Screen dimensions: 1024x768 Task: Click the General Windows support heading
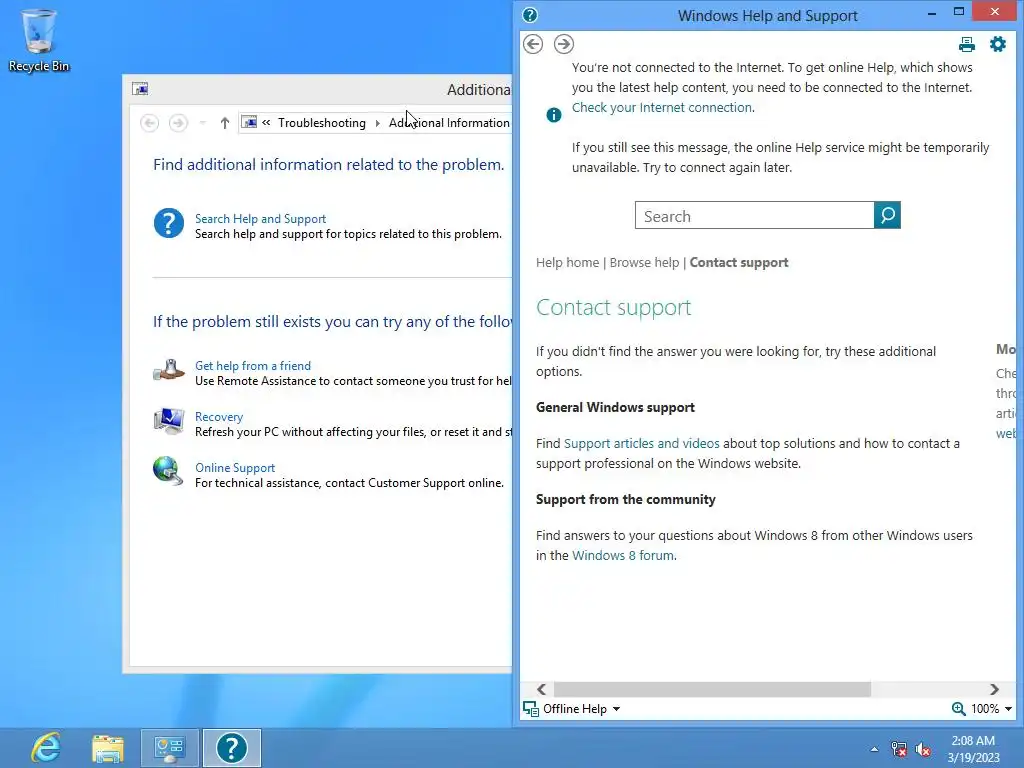(615, 408)
